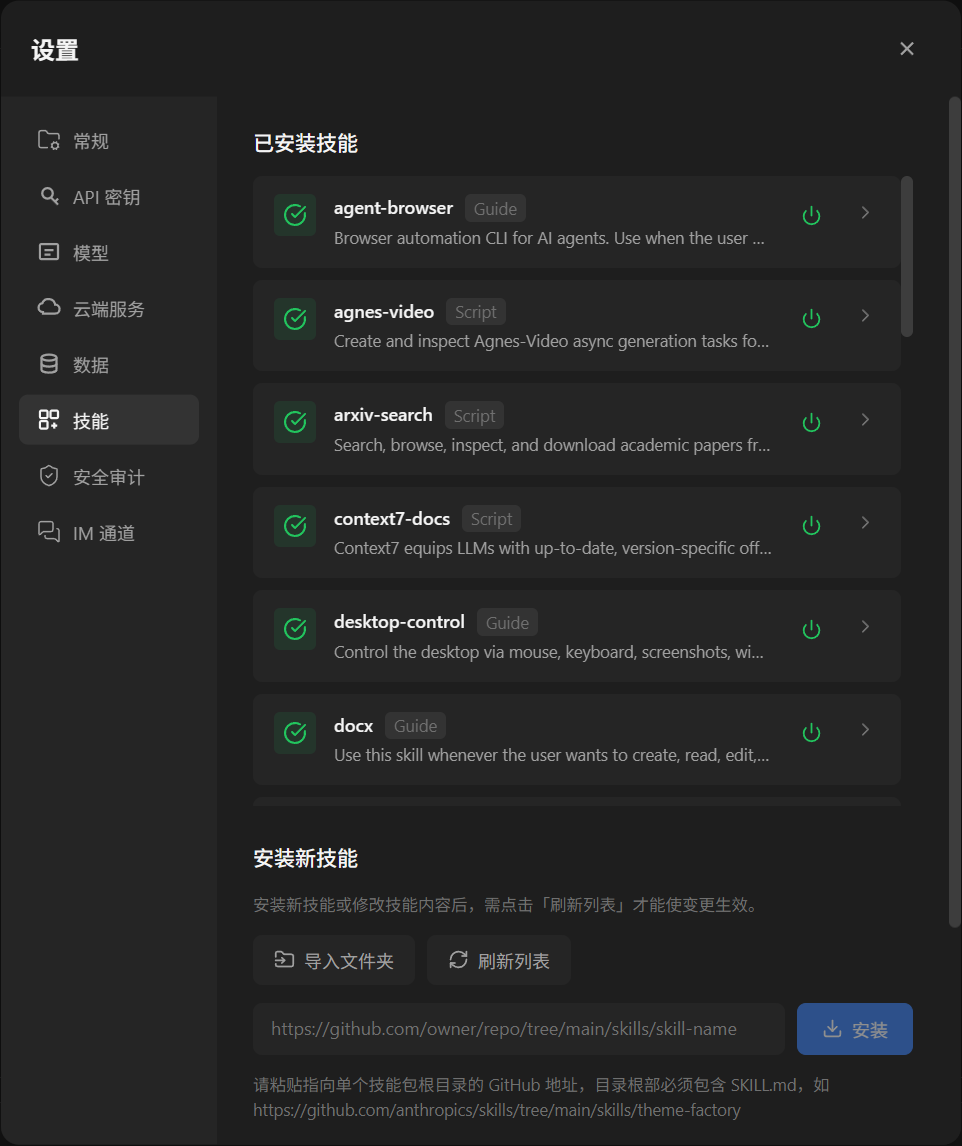
Task: Expand agnes-video details with chevron
Action: pos(866,316)
